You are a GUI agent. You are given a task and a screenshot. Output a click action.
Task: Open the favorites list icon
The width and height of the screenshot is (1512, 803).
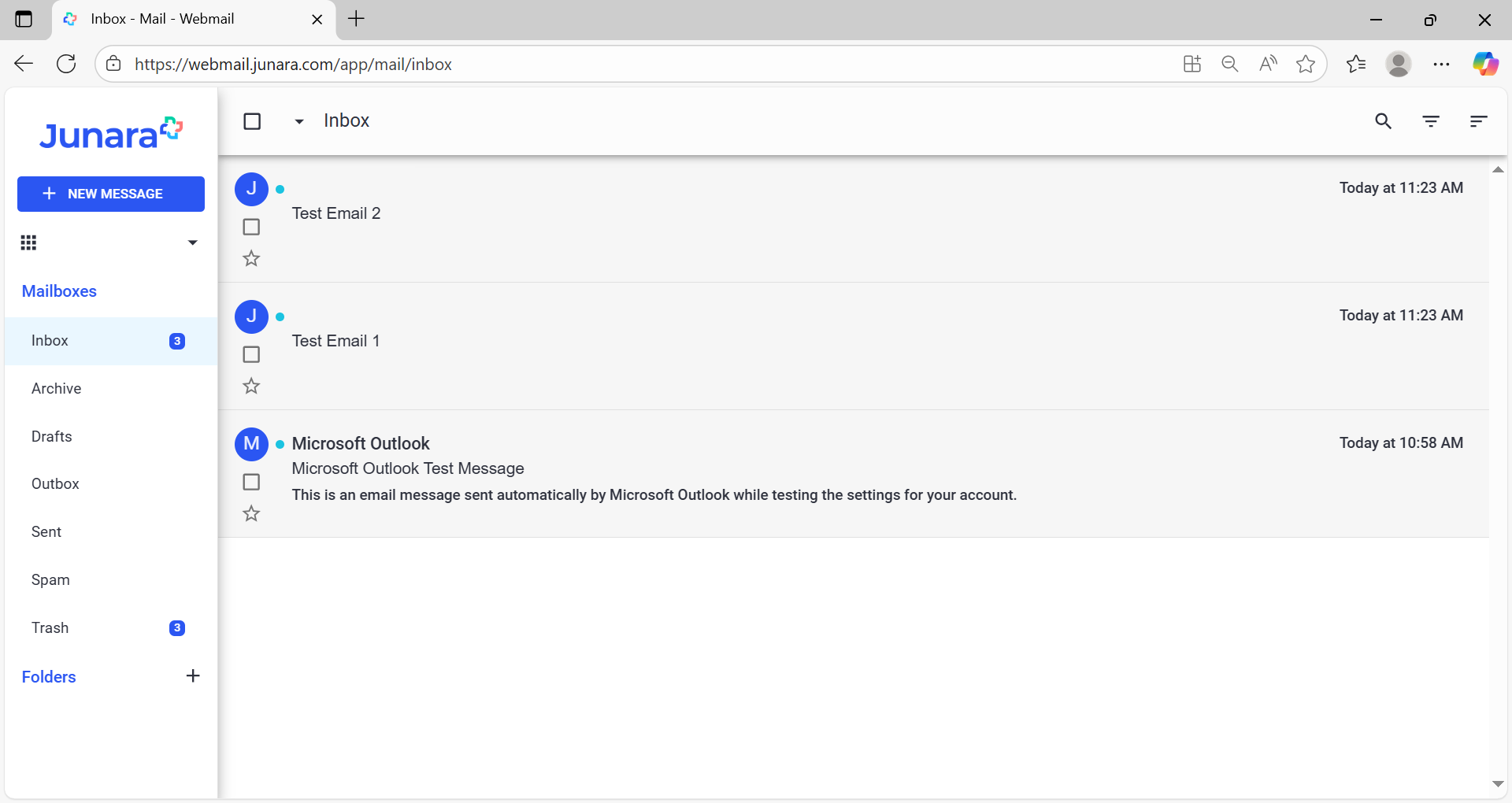tap(1356, 64)
